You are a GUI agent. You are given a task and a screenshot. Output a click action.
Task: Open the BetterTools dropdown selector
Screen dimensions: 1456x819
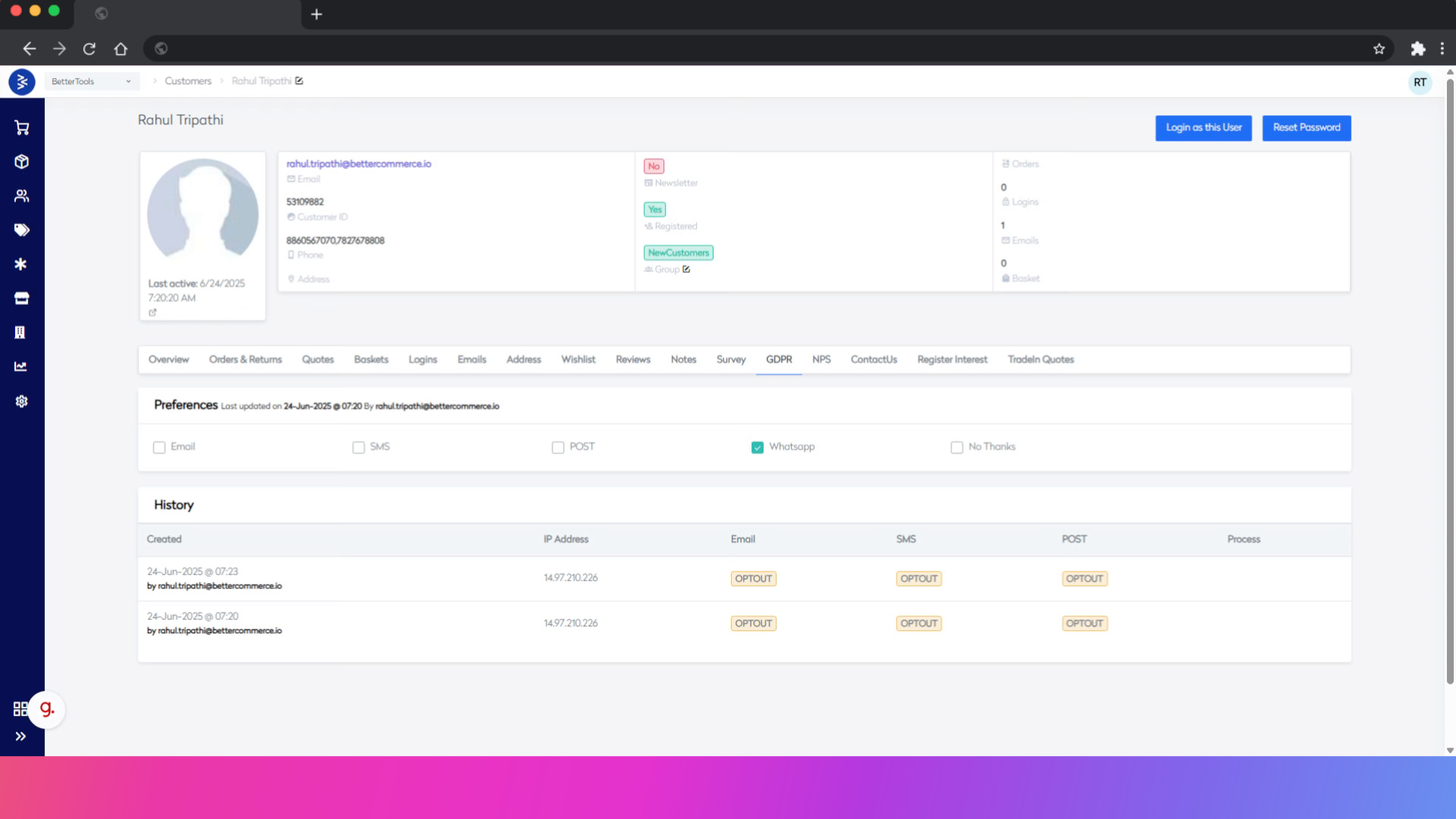[91, 81]
